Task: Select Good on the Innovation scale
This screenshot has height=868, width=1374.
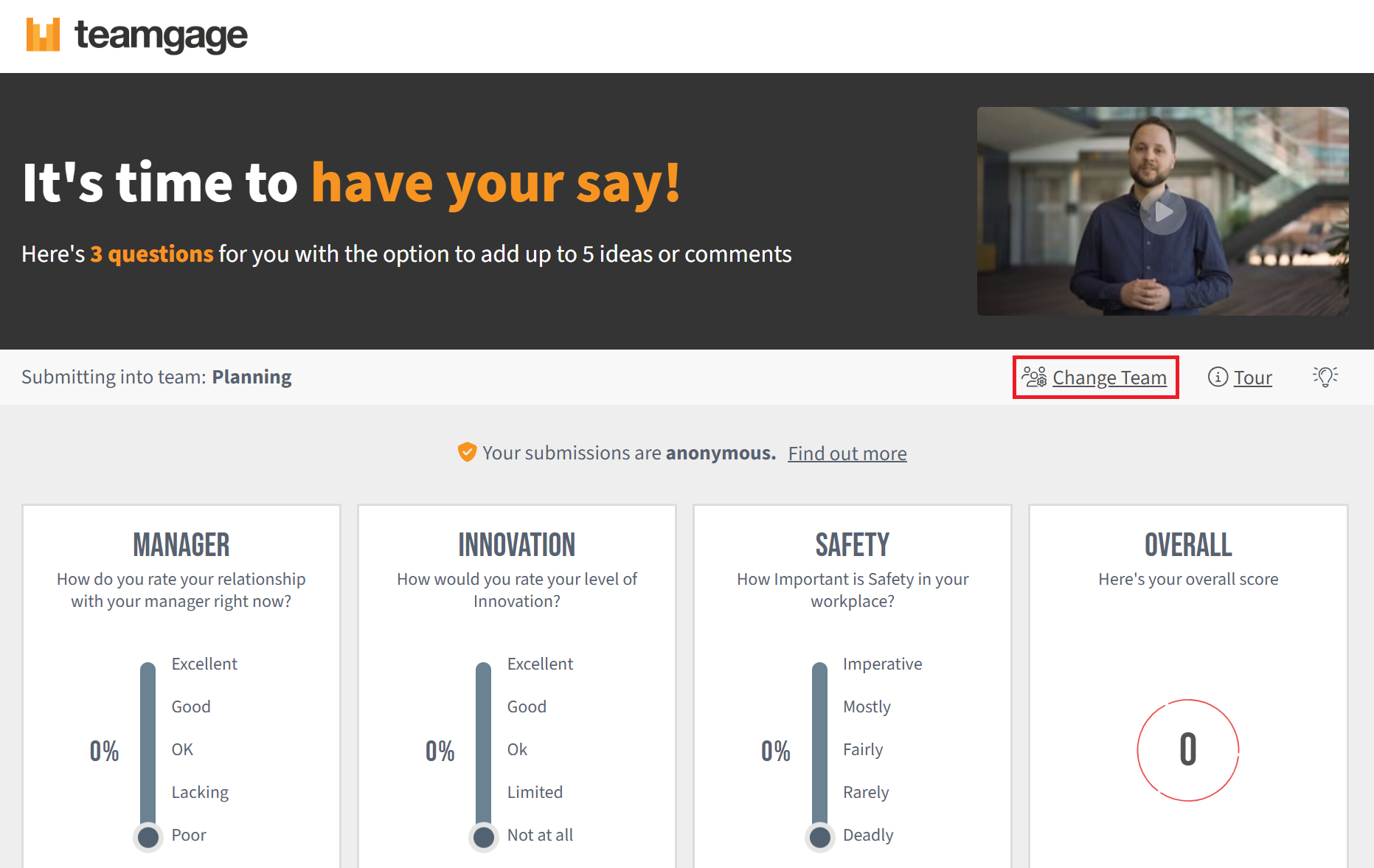Action: pos(527,706)
